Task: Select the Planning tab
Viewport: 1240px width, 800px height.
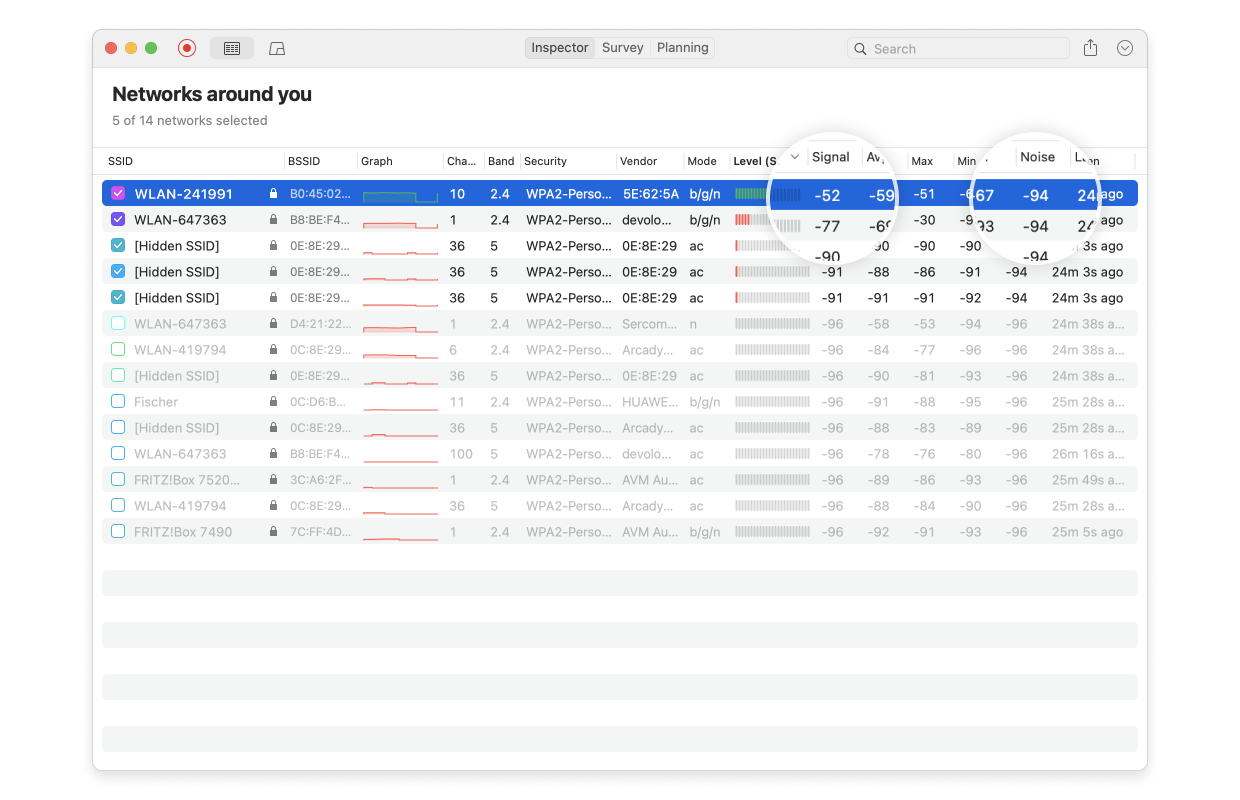Action: tap(683, 48)
